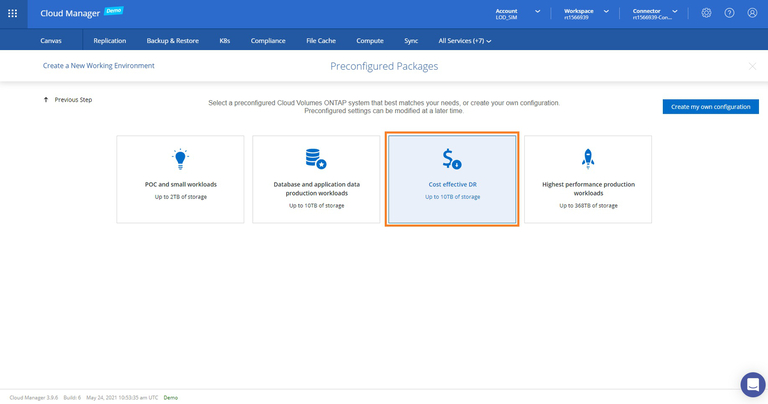Click the database production workloads icon
This screenshot has height=404, width=768.
(316, 158)
